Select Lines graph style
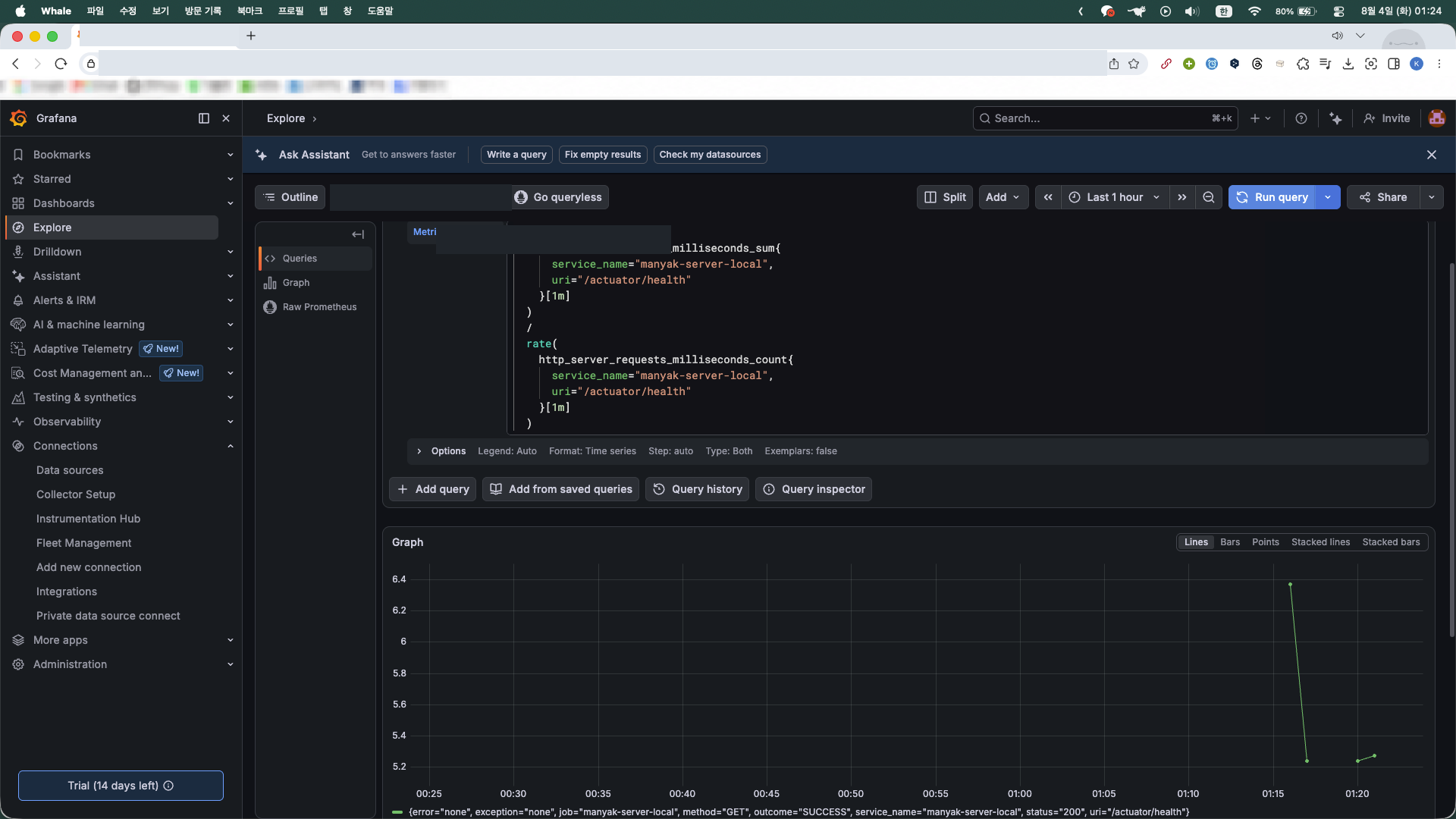Image resolution: width=1456 pixels, height=819 pixels. 1196,542
